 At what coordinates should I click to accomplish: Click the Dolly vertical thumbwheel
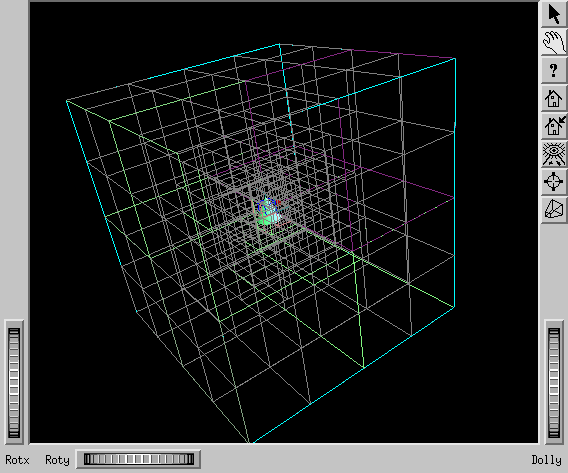[x=554, y=383]
